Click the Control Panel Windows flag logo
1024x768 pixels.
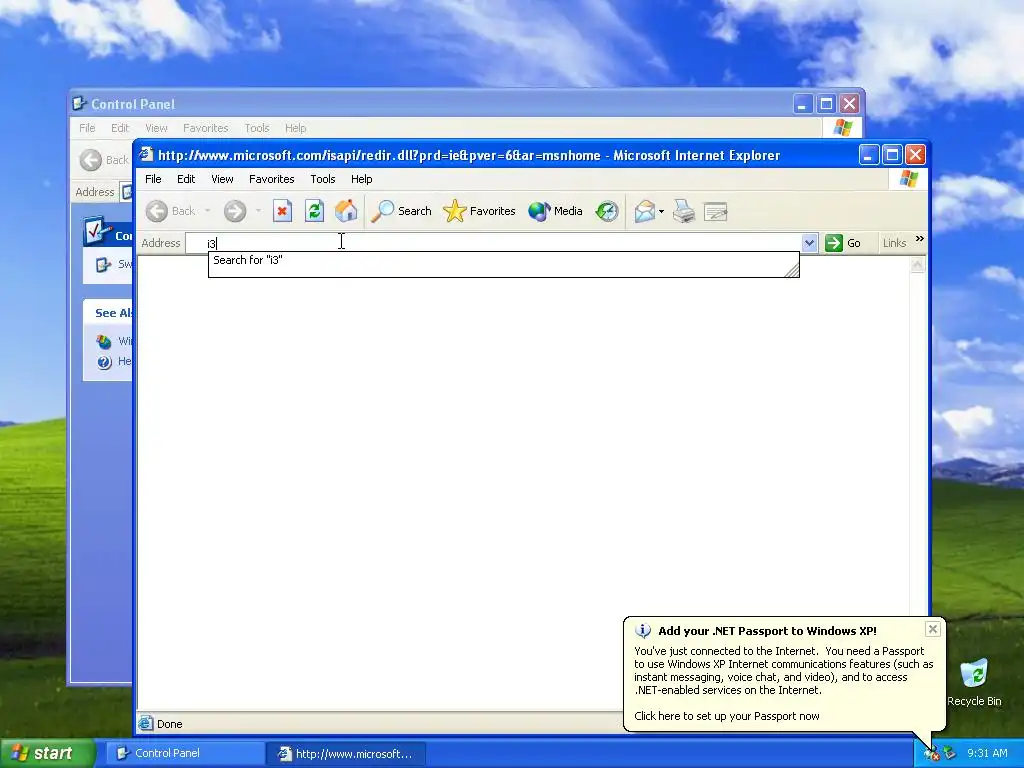click(x=842, y=127)
